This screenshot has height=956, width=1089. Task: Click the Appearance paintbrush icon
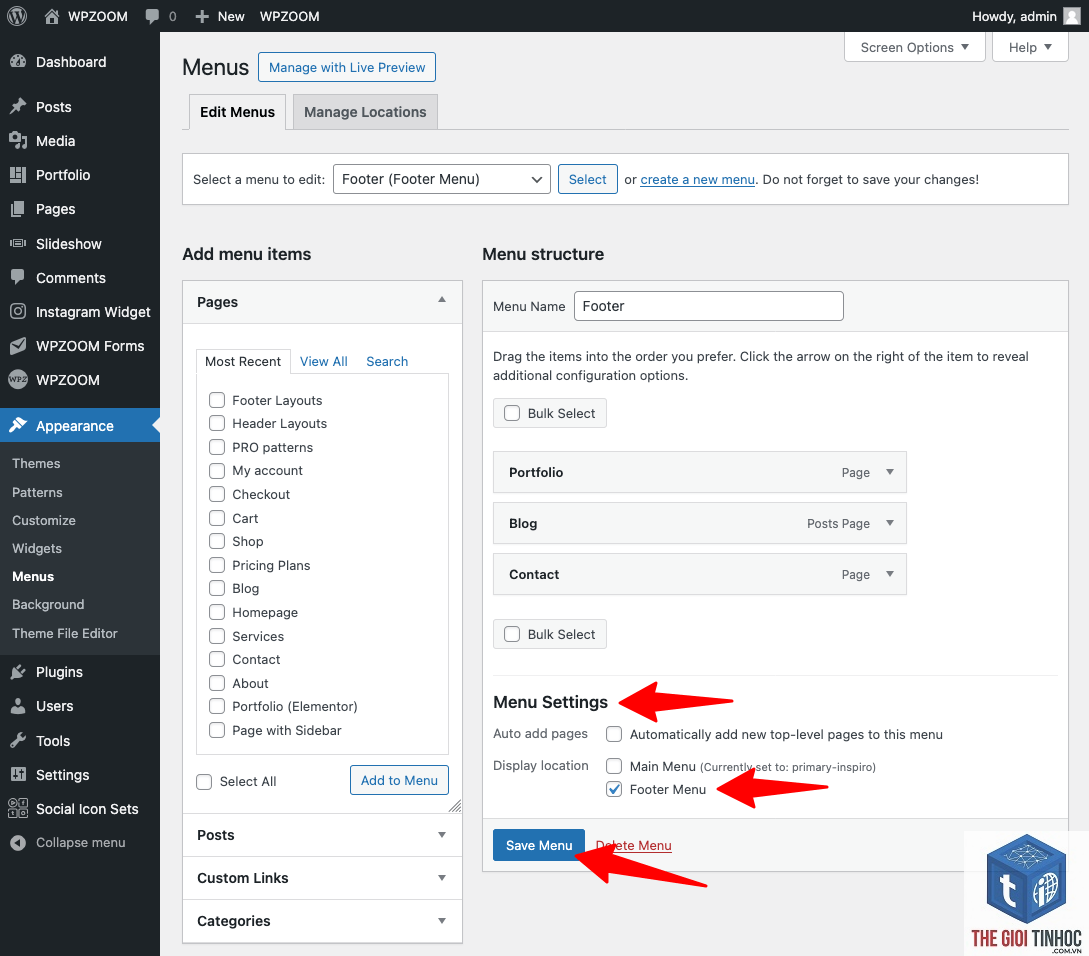[18, 425]
